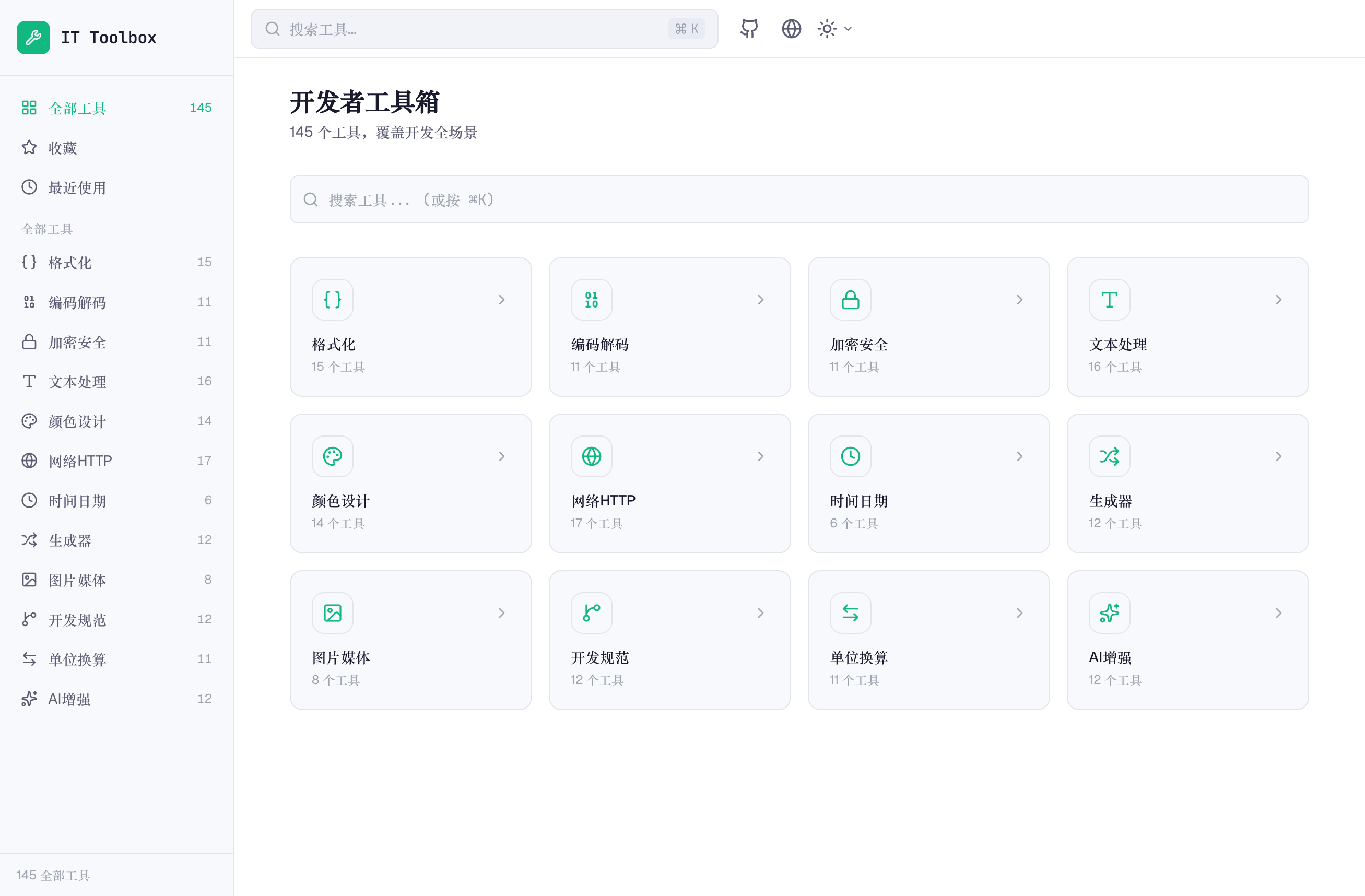Open 生成器 category in sidebar
The width and height of the screenshot is (1365, 896).
[x=116, y=540]
